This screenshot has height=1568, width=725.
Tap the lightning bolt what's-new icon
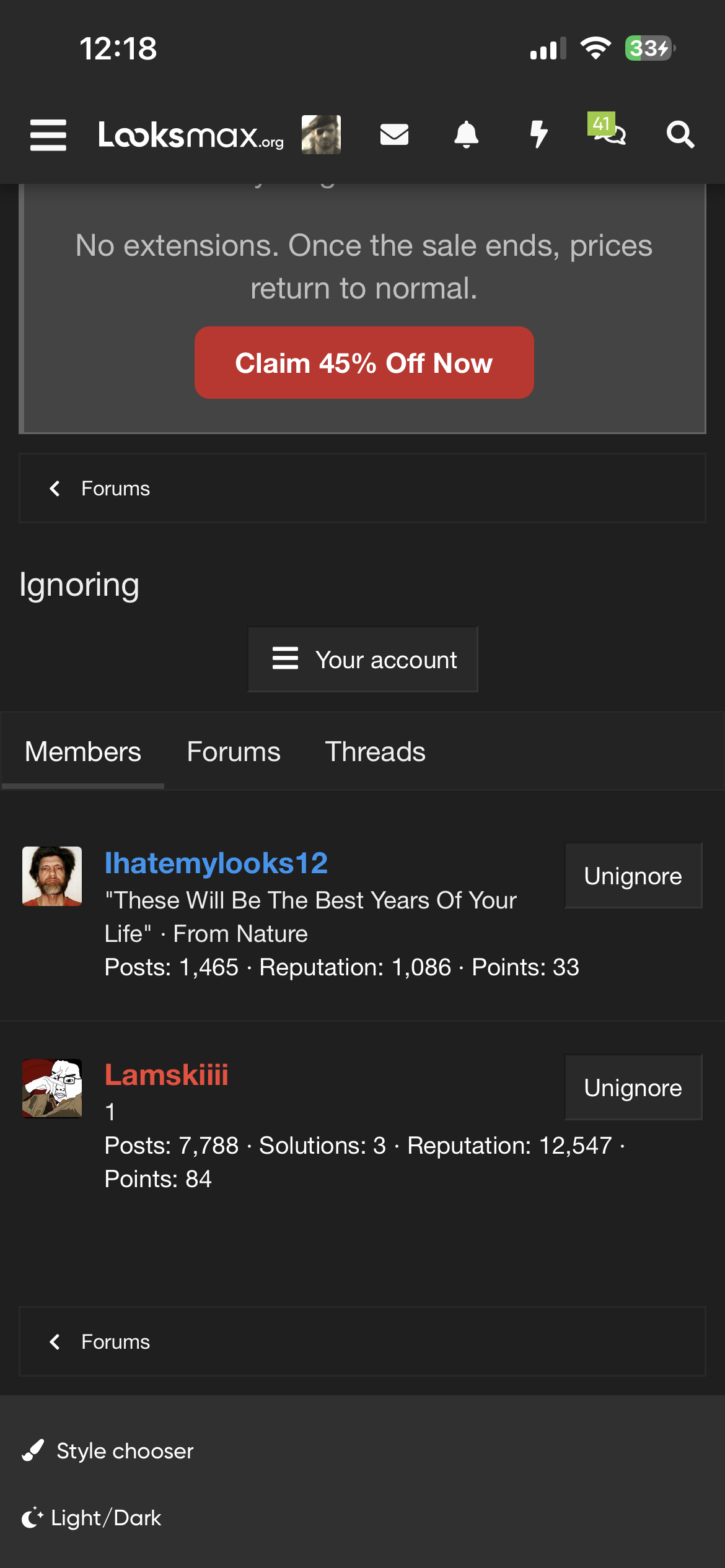click(538, 134)
